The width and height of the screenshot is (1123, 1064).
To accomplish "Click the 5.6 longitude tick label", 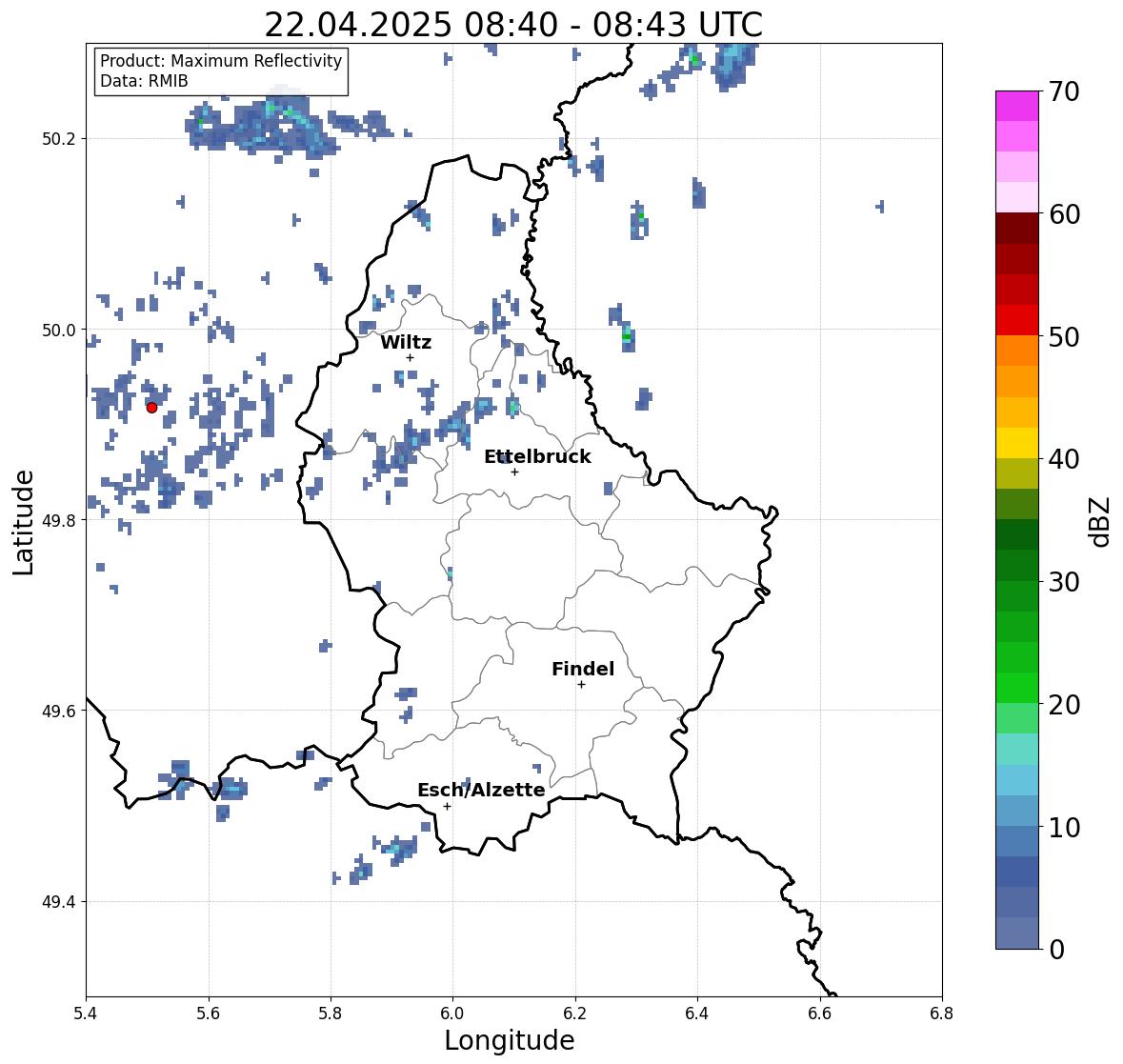I will click(x=209, y=1013).
